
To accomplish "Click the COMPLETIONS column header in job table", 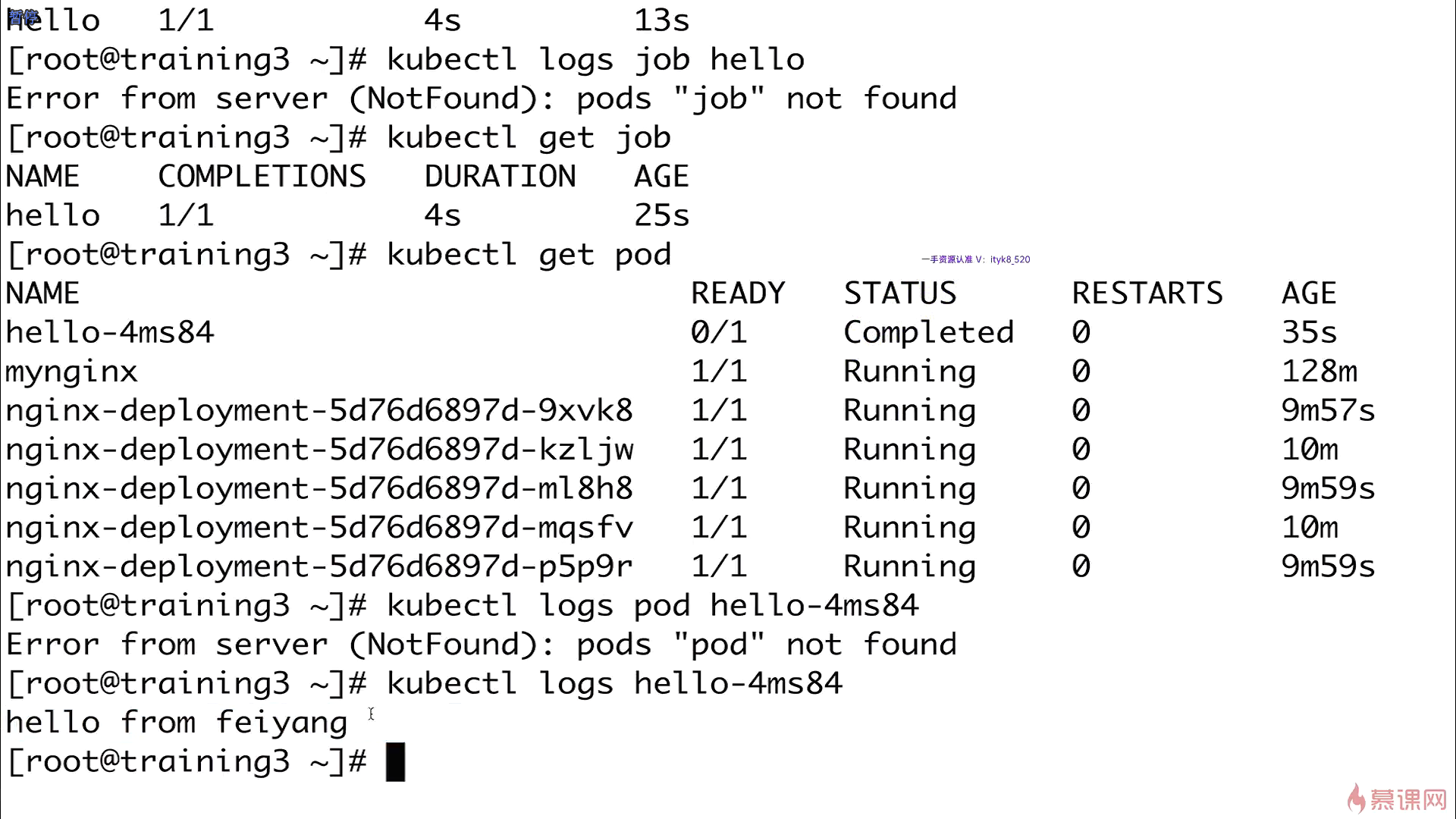I will coord(262,177).
